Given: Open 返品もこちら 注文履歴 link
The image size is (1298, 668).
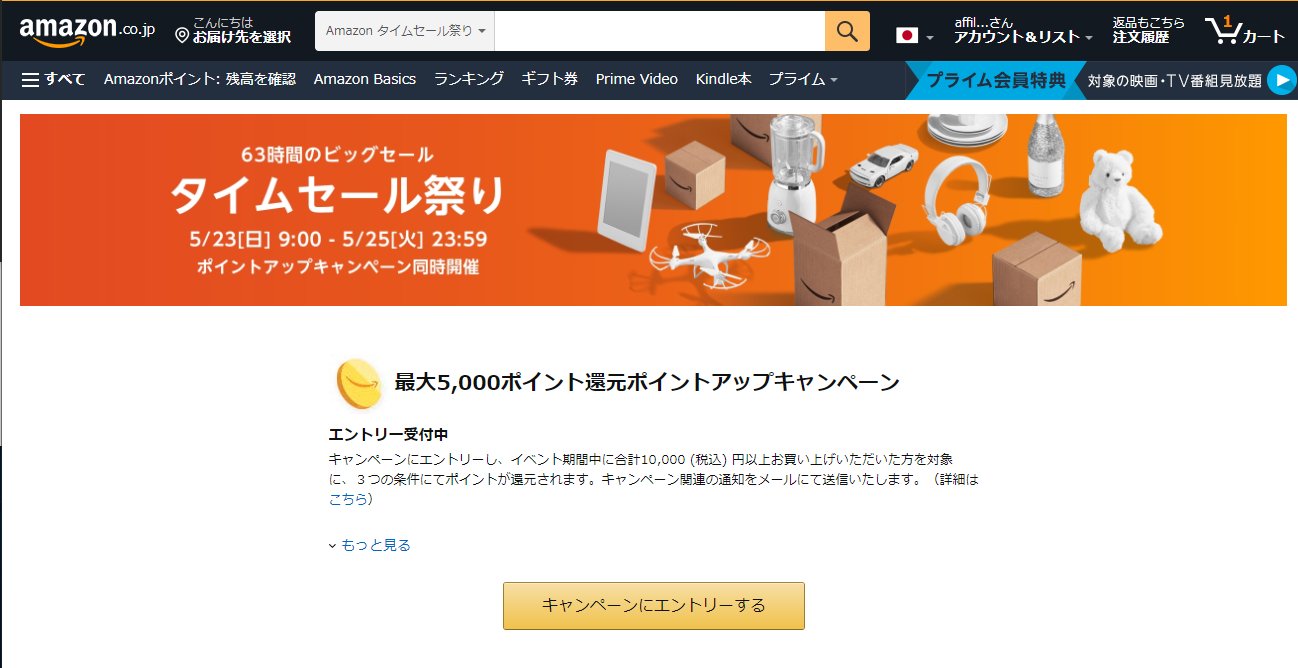Looking at the screenshot, I should [1149, 31].
